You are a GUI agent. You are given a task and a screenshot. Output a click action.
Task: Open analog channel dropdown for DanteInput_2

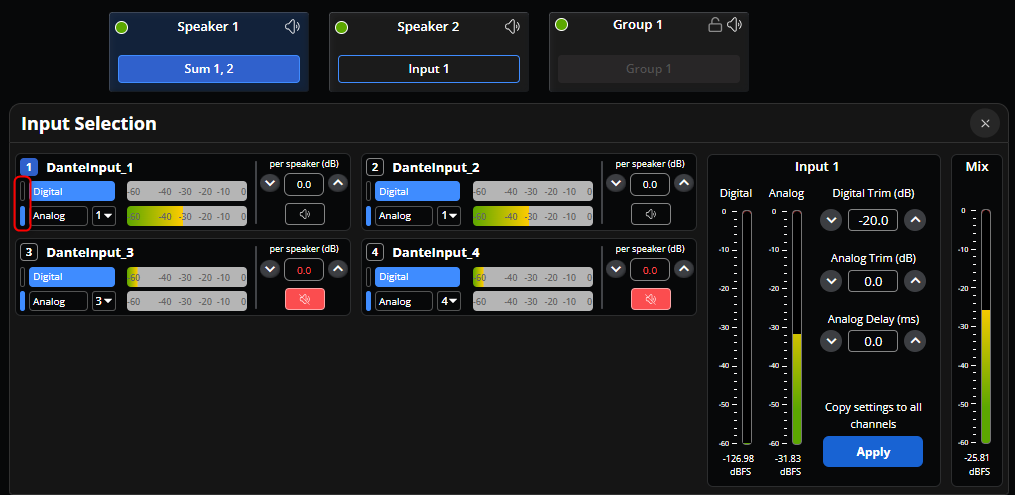coord(449,215)
